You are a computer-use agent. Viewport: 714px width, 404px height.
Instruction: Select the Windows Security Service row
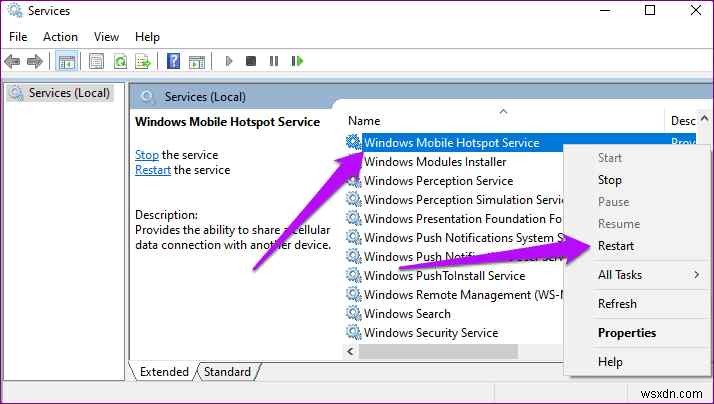pos(431,332)
